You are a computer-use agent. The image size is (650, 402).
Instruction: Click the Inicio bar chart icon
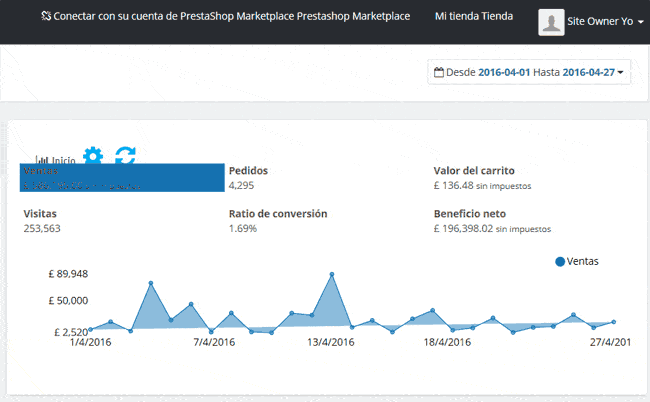(41, 160)
